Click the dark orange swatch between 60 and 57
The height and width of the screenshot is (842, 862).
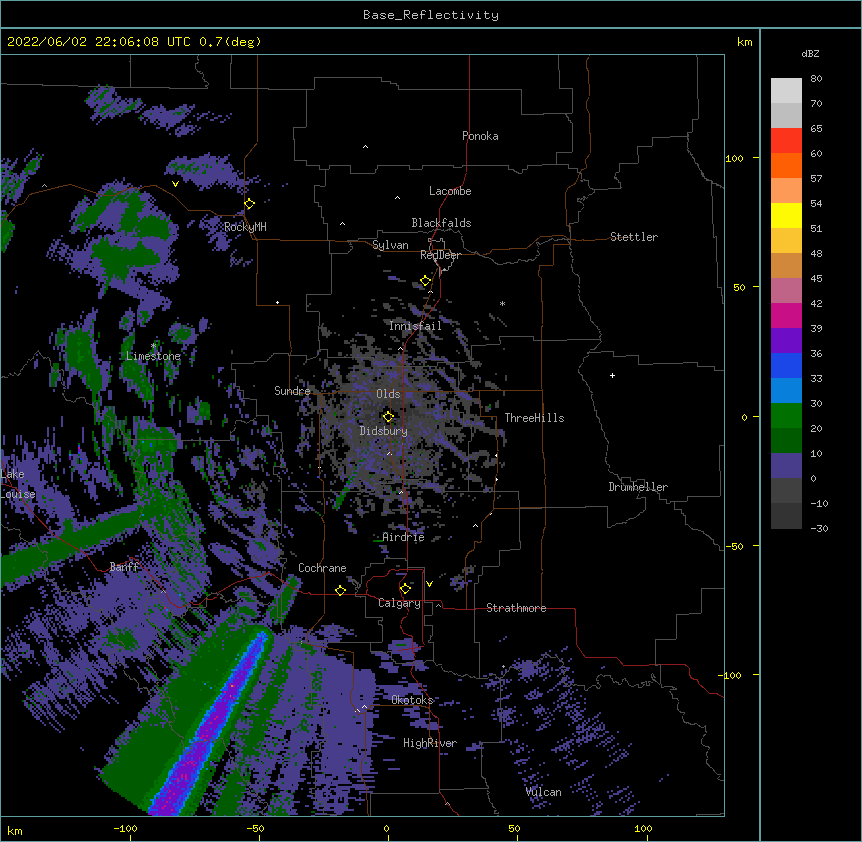[786, 165]
